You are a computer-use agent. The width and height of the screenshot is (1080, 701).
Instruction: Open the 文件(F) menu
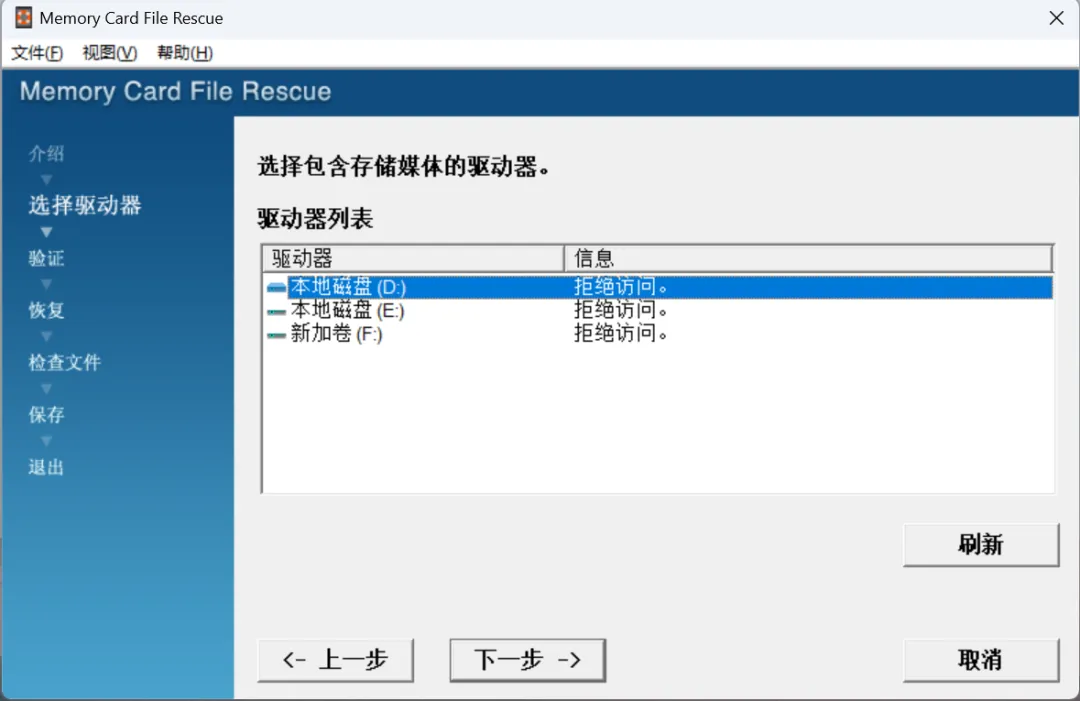(37, 53)
